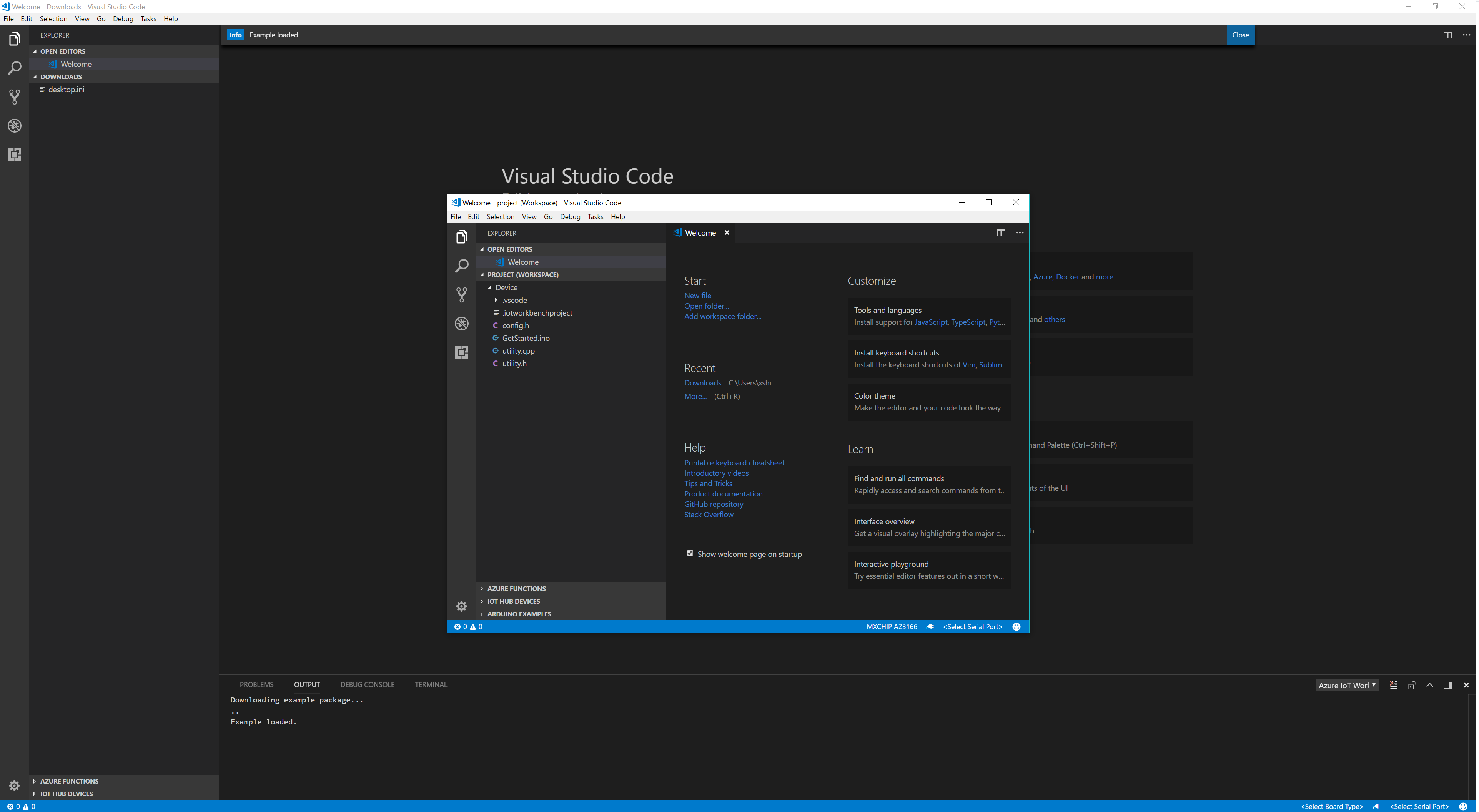The width and height of the screenshot is (1479, 812).
Task: Click Extensions icon in Downloads window activity bar
Action: 15,154
